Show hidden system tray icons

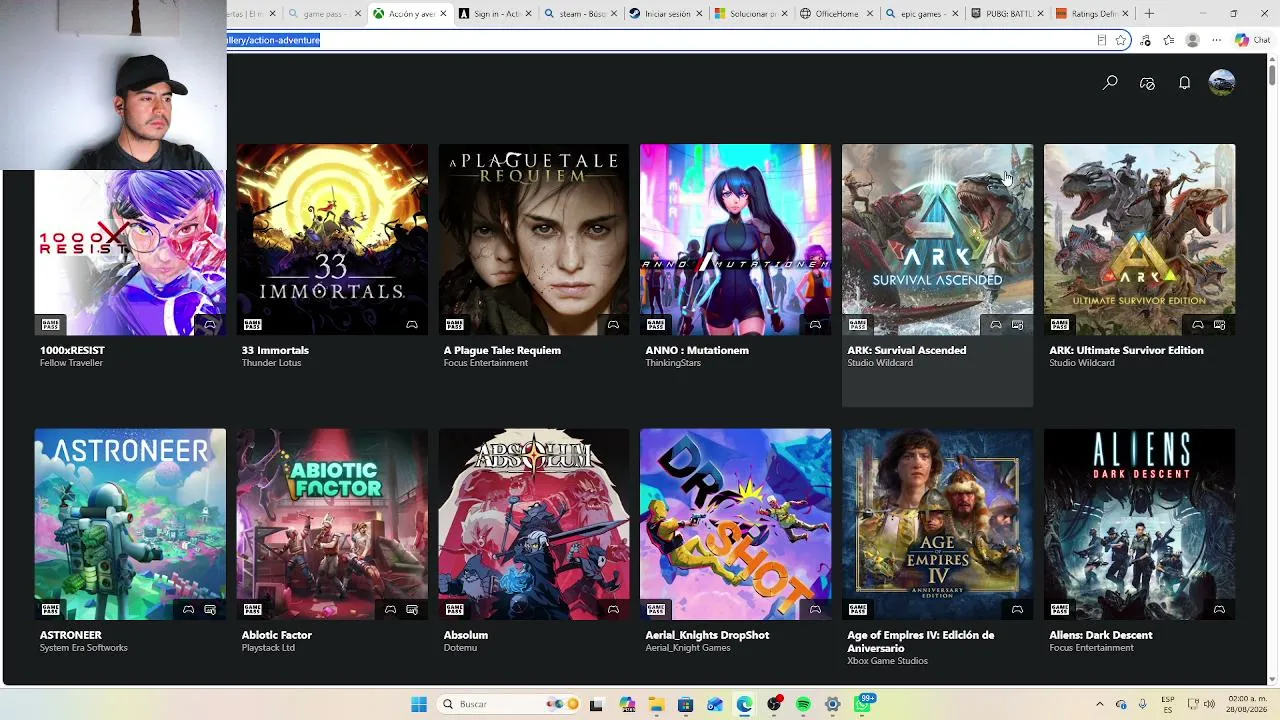tap(1100, 704)
